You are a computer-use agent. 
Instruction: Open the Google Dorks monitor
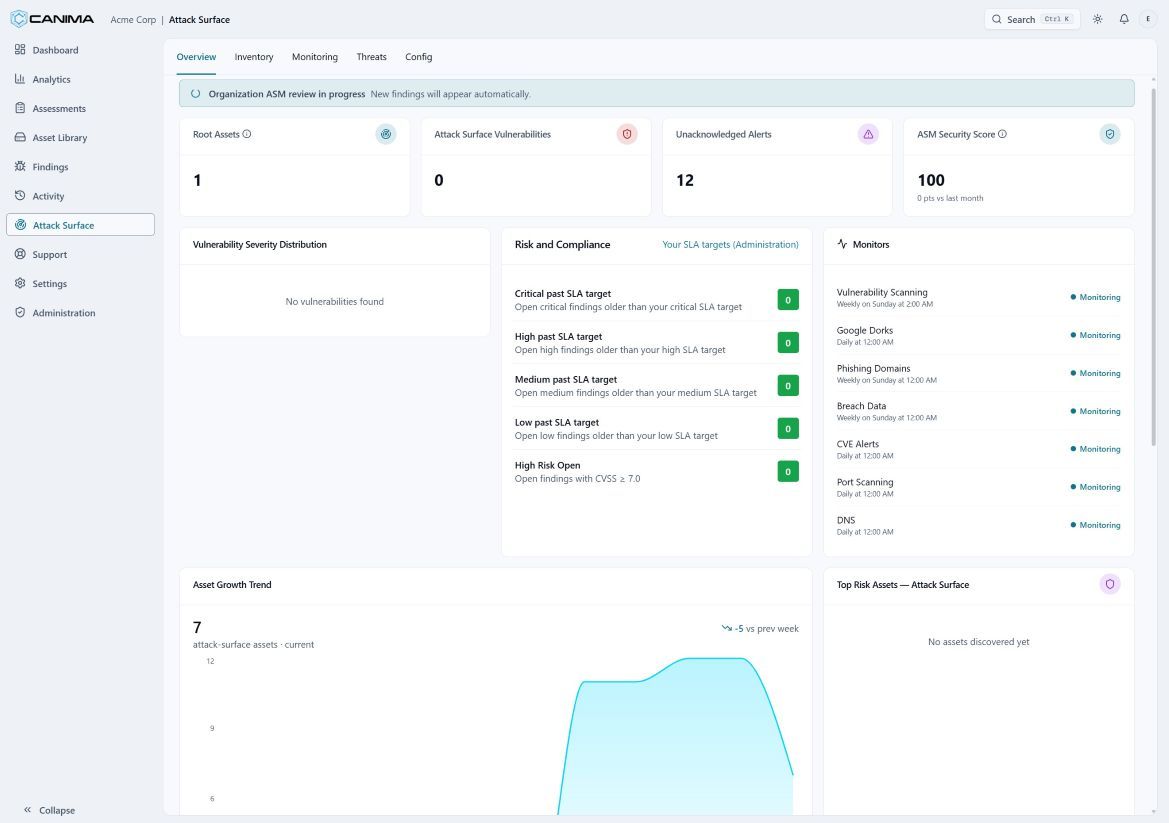point(978,335)
